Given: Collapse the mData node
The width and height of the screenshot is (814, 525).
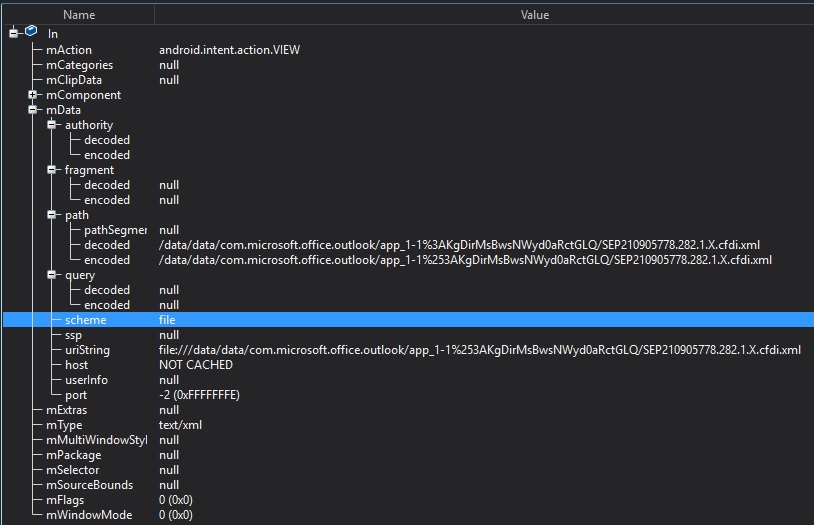Looking at the screenshot, I should (x=33, y=110).
